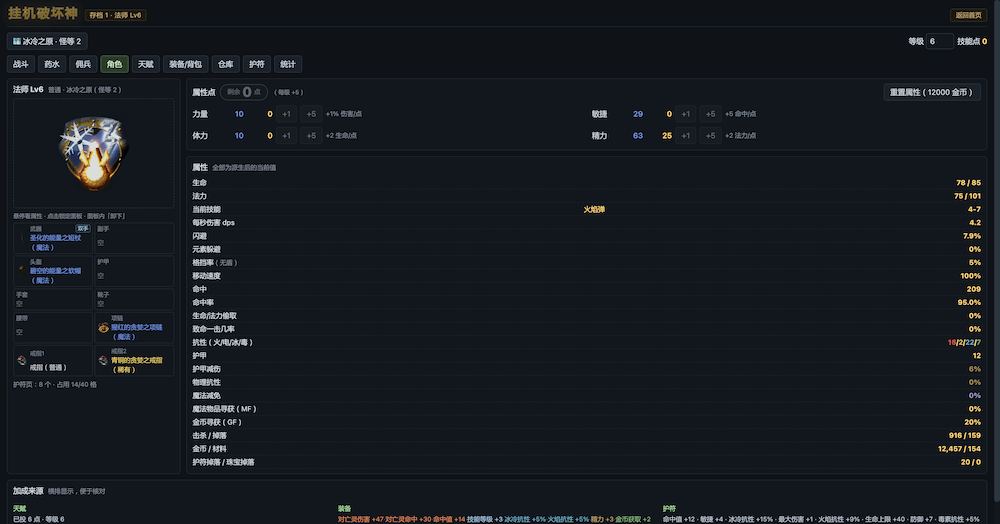The height and width of the screenshot is (524, 1000).
Task: Click the 剩余 0 点 attribute points pill
Action: click(x=244, y=92)
